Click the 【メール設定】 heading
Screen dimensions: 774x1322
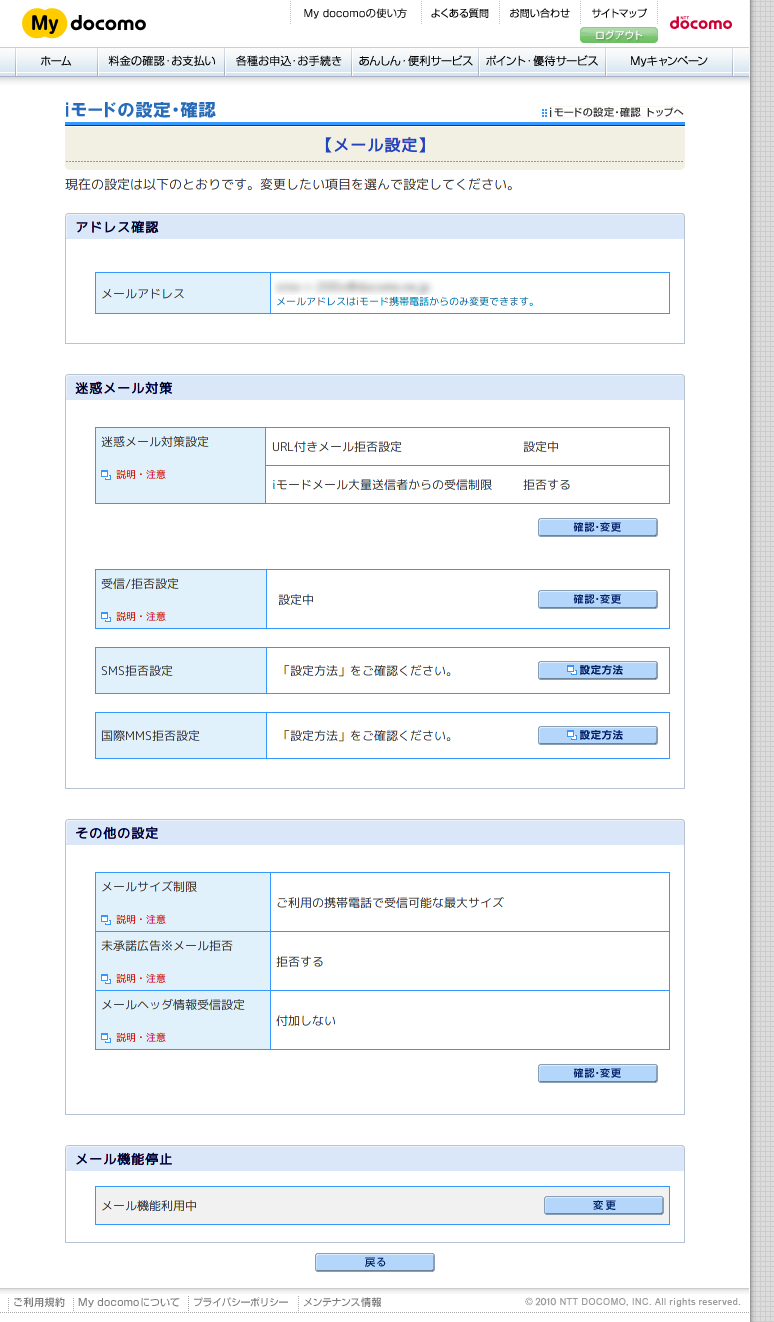375,145
